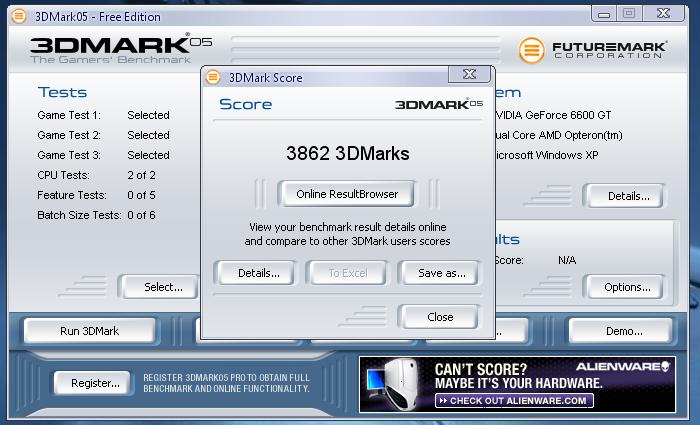Click the 3DMark05 title bar application icon

click(x=19, y=16)
